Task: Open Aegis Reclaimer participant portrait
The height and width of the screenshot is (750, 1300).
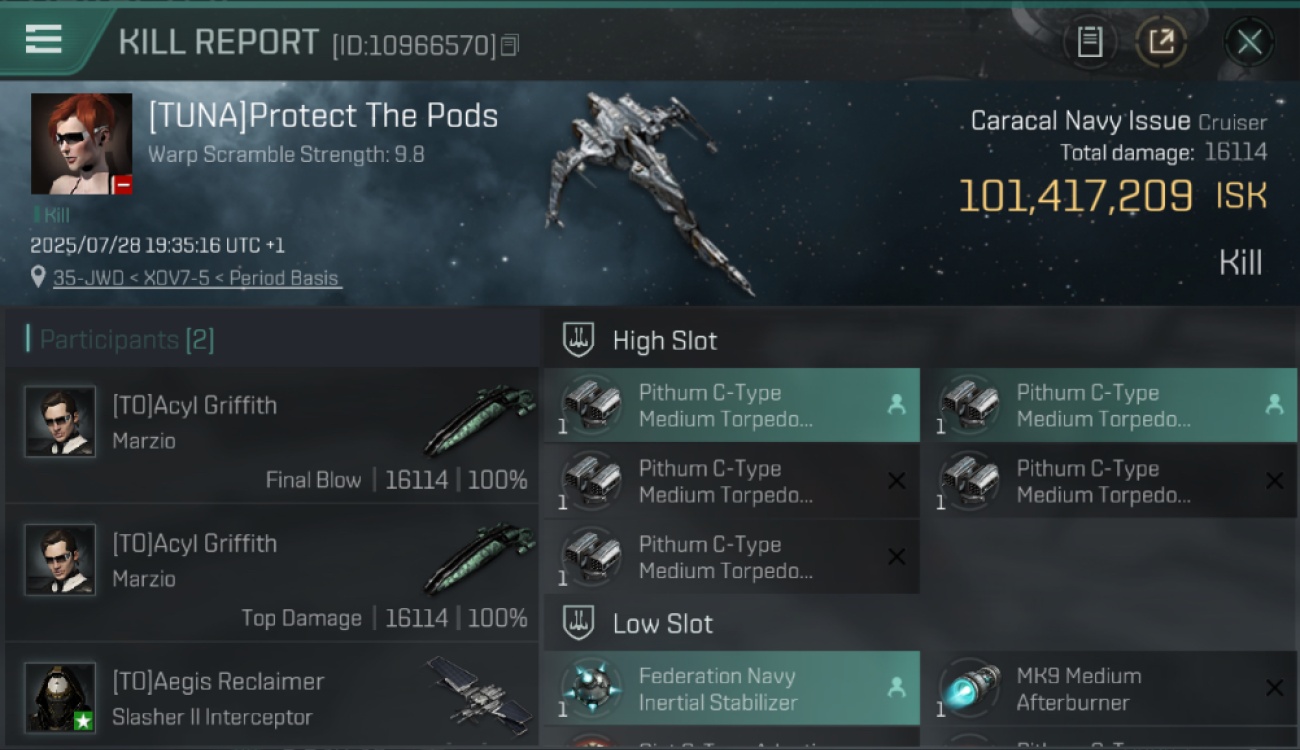Action: (x=60, y=697)
